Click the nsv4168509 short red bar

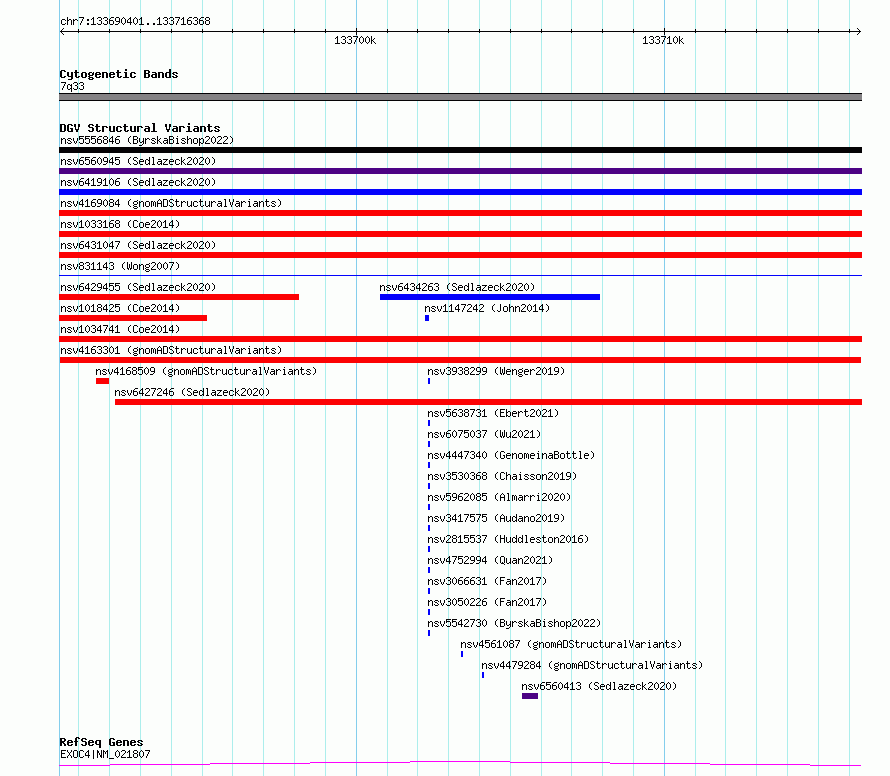pyautogui.click(x=102, y=381)
